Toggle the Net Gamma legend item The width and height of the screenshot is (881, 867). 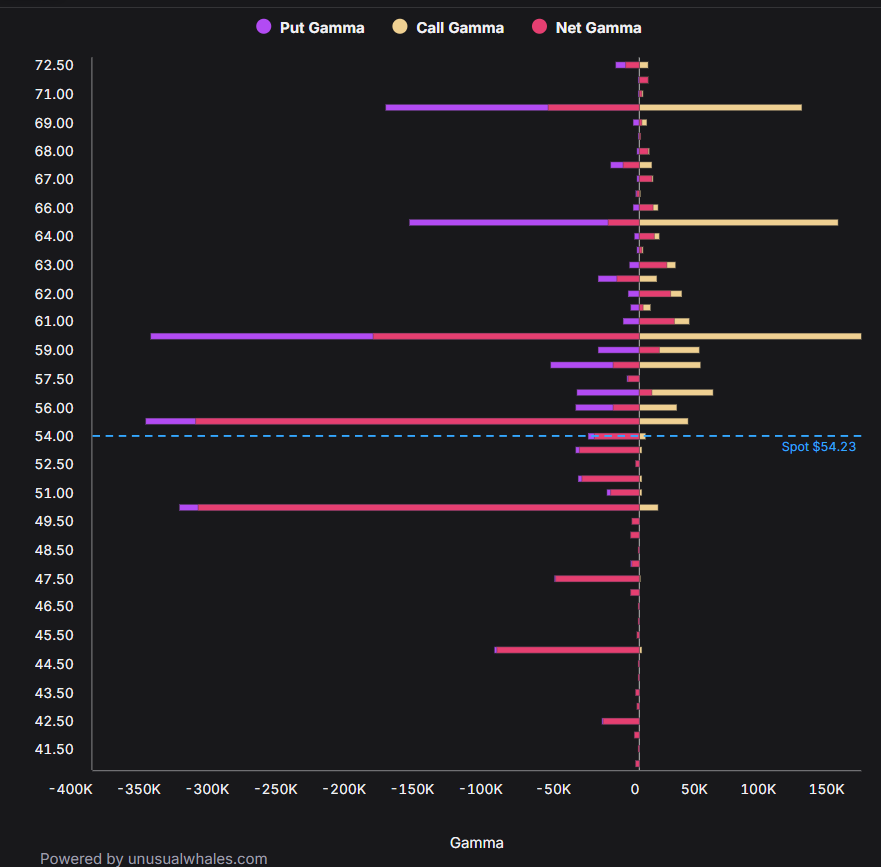(587, 28)
